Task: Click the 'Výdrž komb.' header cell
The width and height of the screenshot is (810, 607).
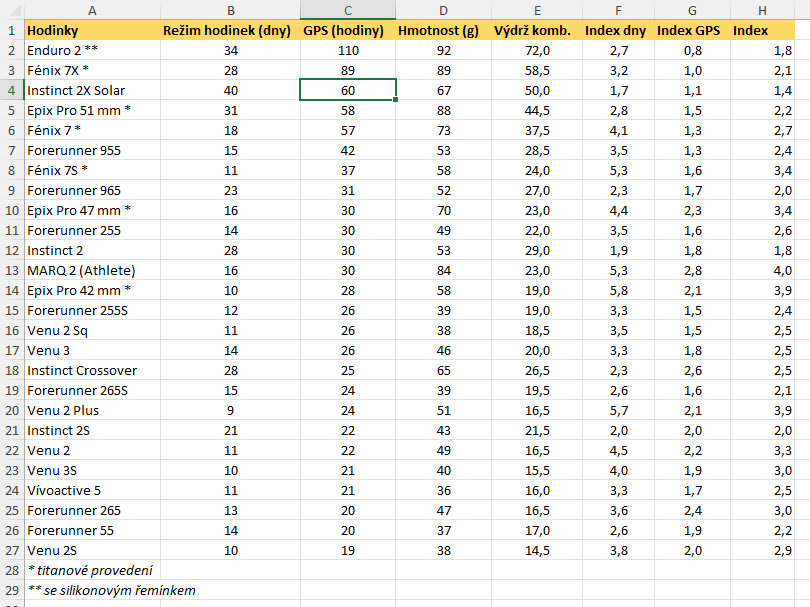Action: coord(537,30)
